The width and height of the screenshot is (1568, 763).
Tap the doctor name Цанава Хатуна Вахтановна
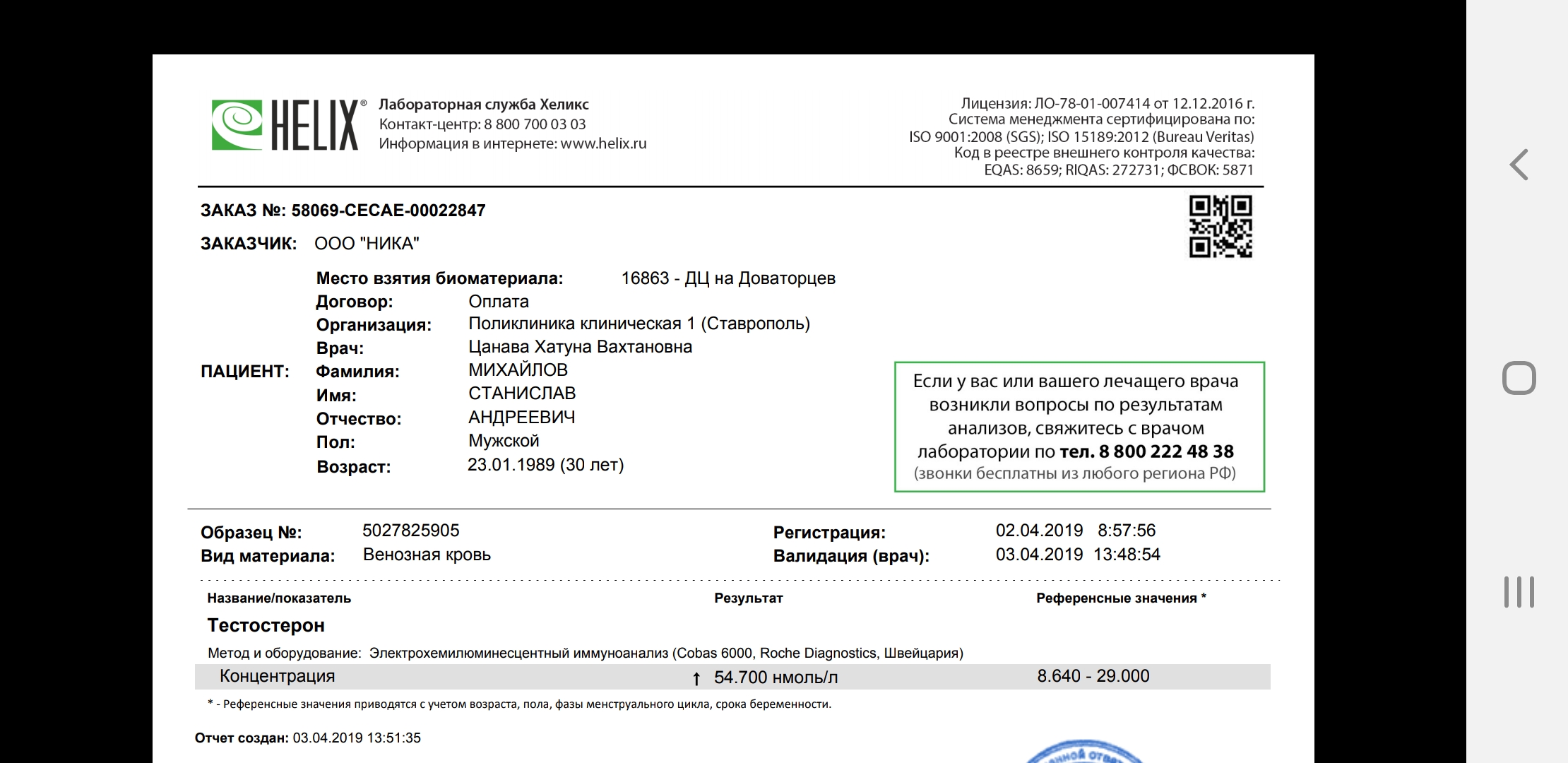click(580, 347)
